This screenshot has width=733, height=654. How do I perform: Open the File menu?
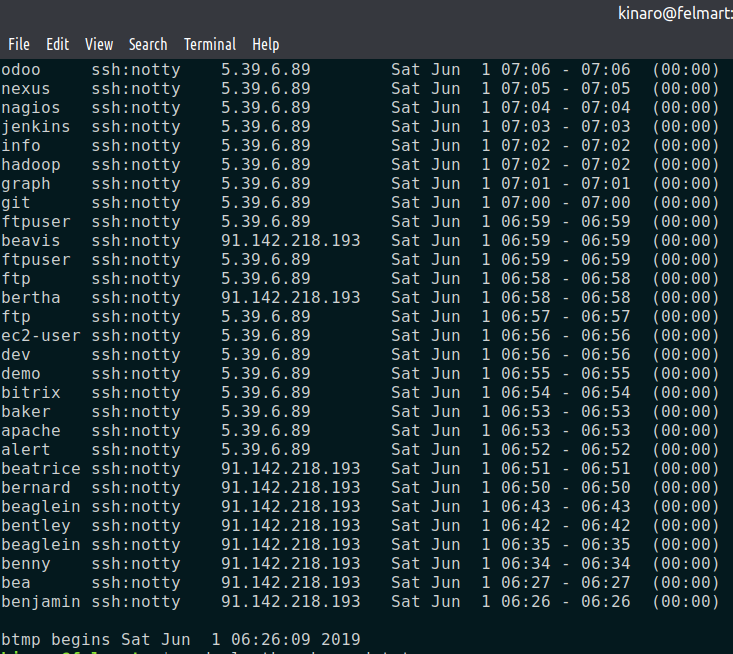click(x=19, y=44)
